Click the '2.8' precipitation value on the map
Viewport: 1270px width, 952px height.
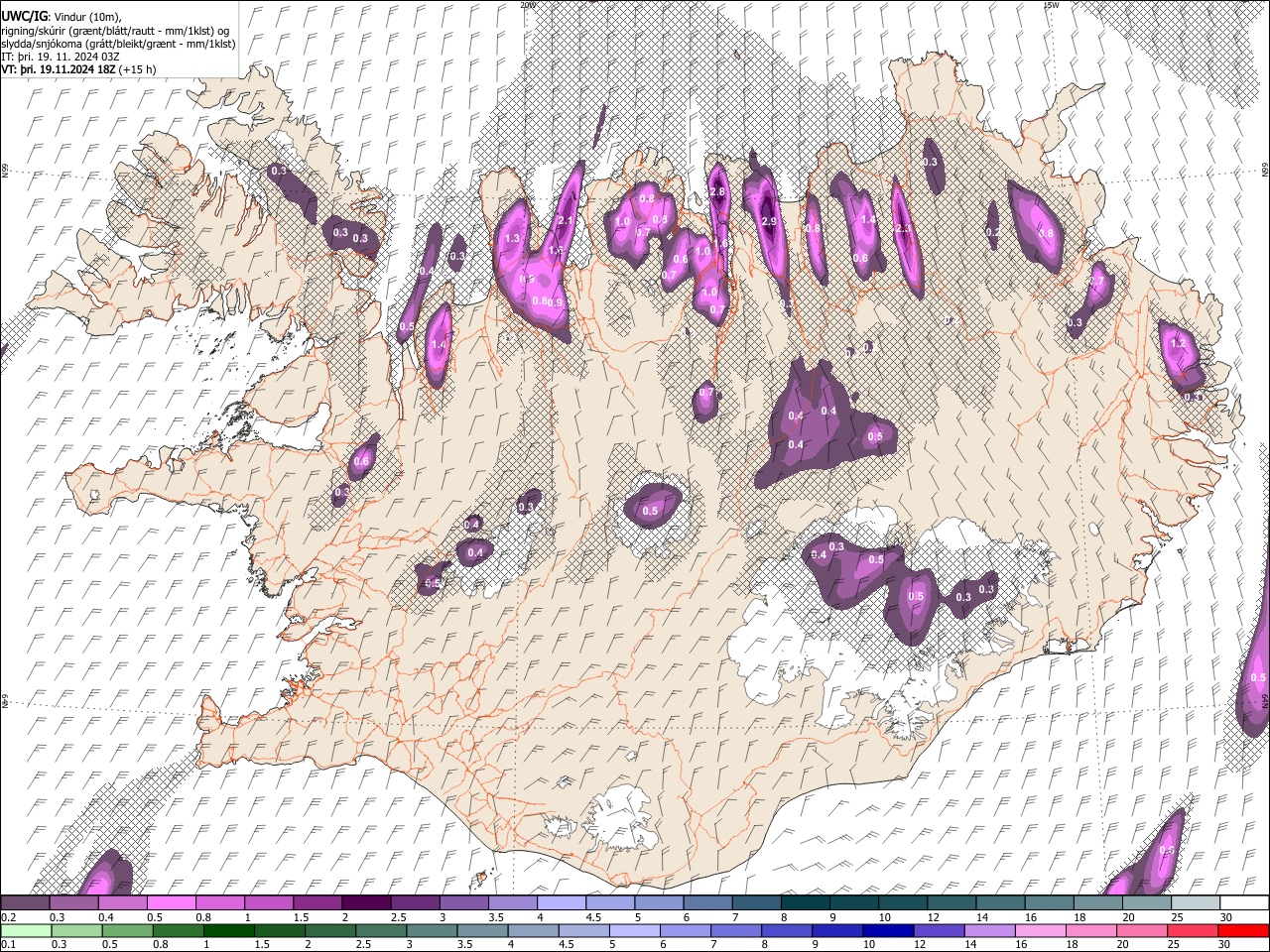718,191
